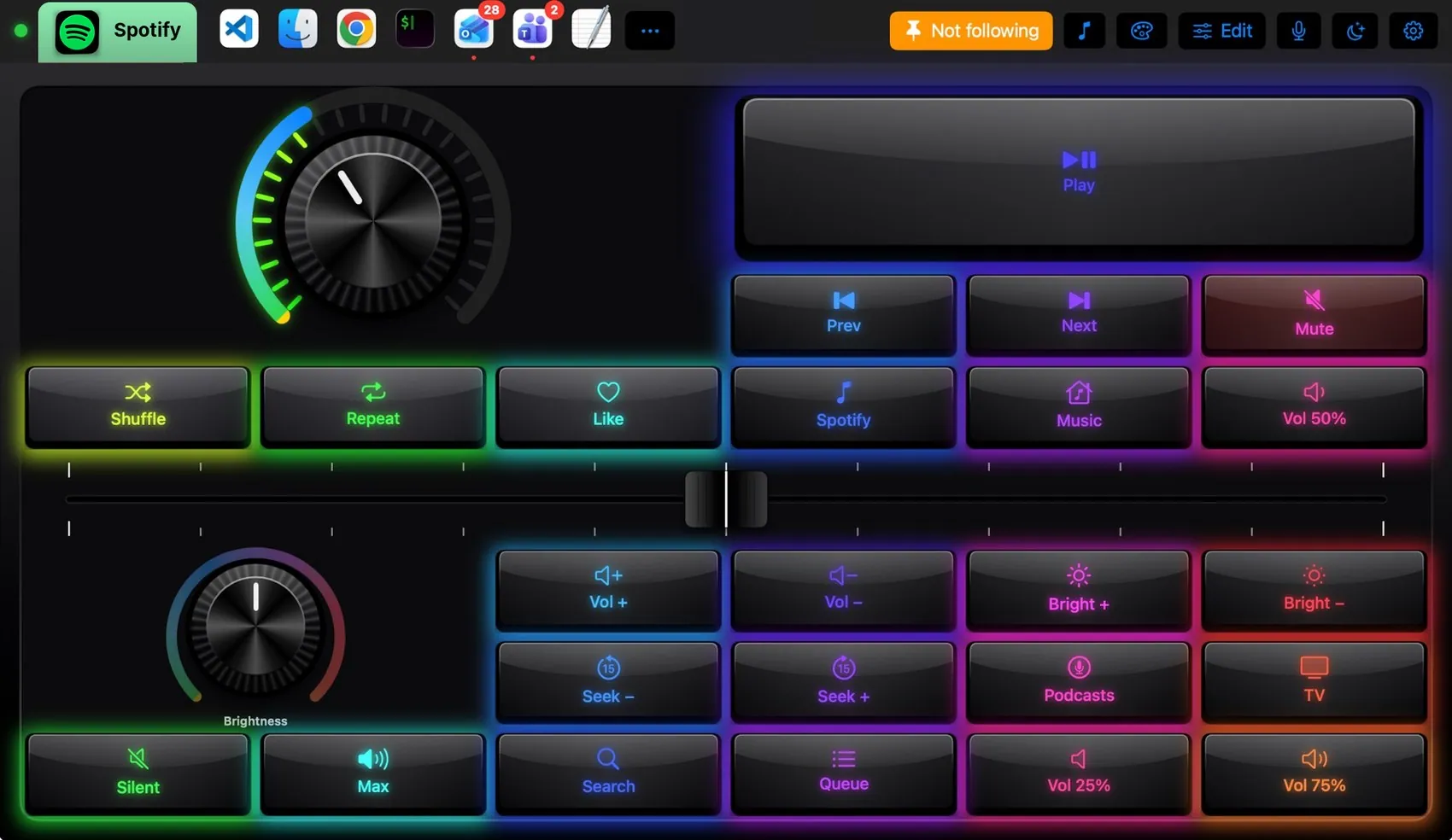
Task: Click the microphone icon in the top bar
Action: (x=1298, y=31)
